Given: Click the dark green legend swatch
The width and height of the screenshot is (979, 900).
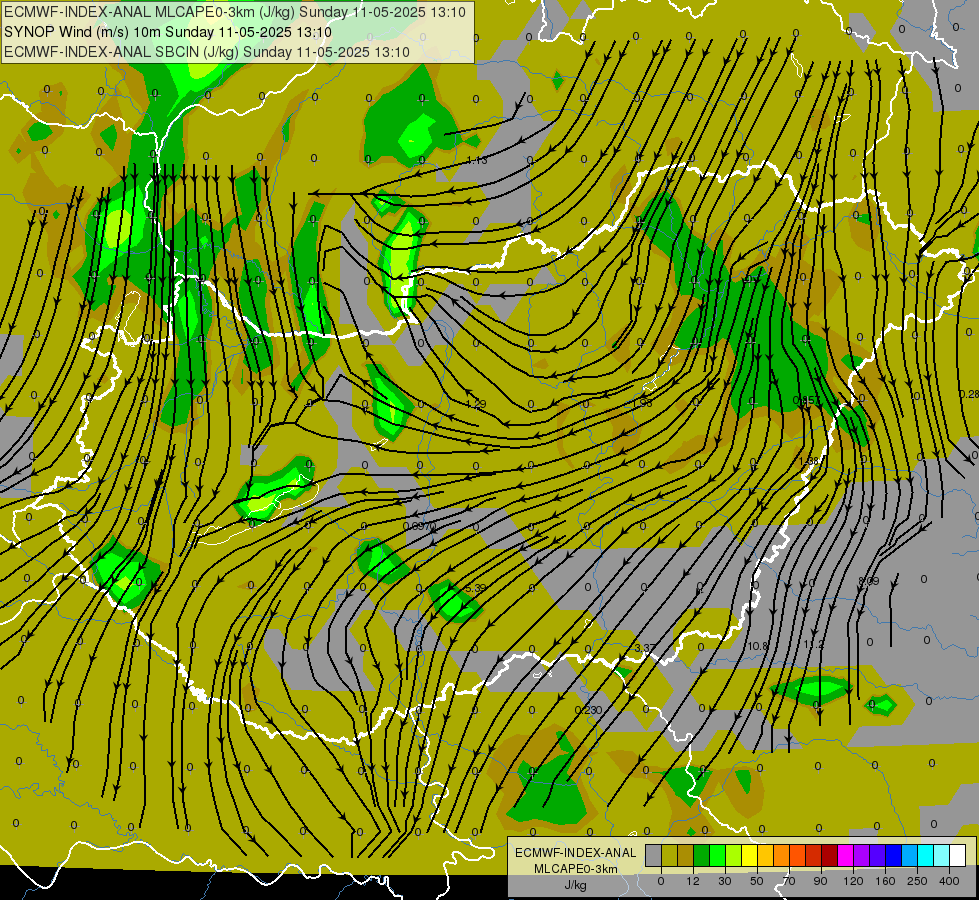Looking at the screenshot, I should [701, 855].
